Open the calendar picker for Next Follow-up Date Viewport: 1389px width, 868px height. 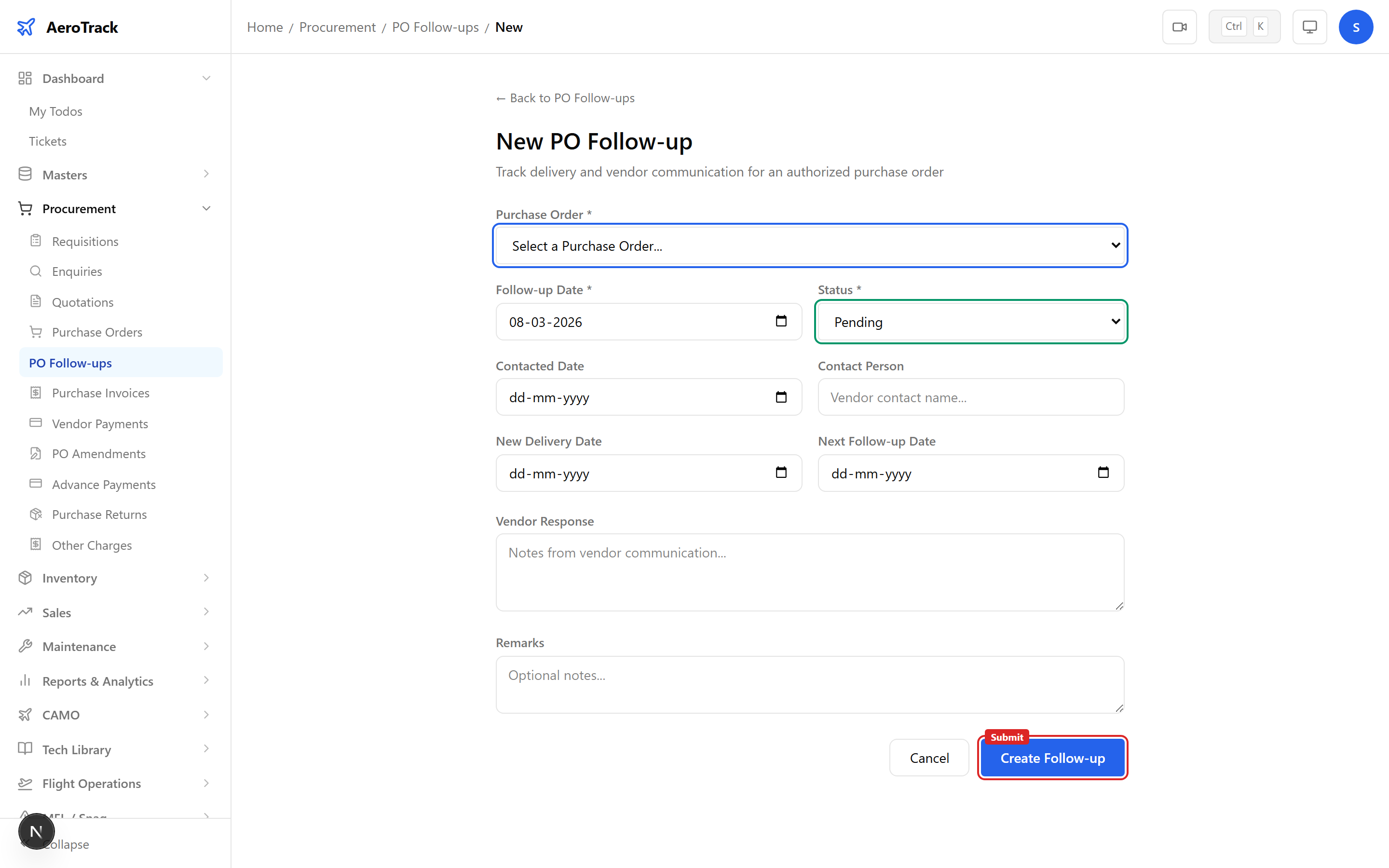click(1103, 473)
